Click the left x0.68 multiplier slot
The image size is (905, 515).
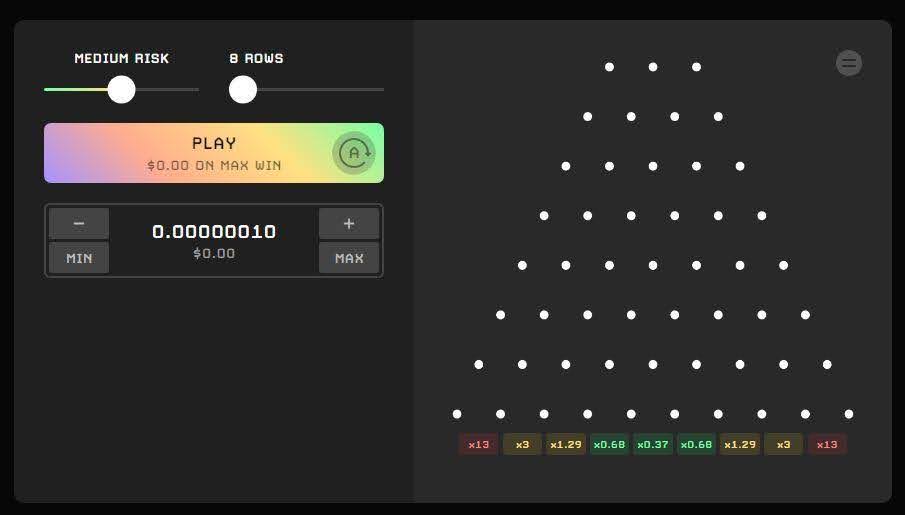(x=609, y=444)
